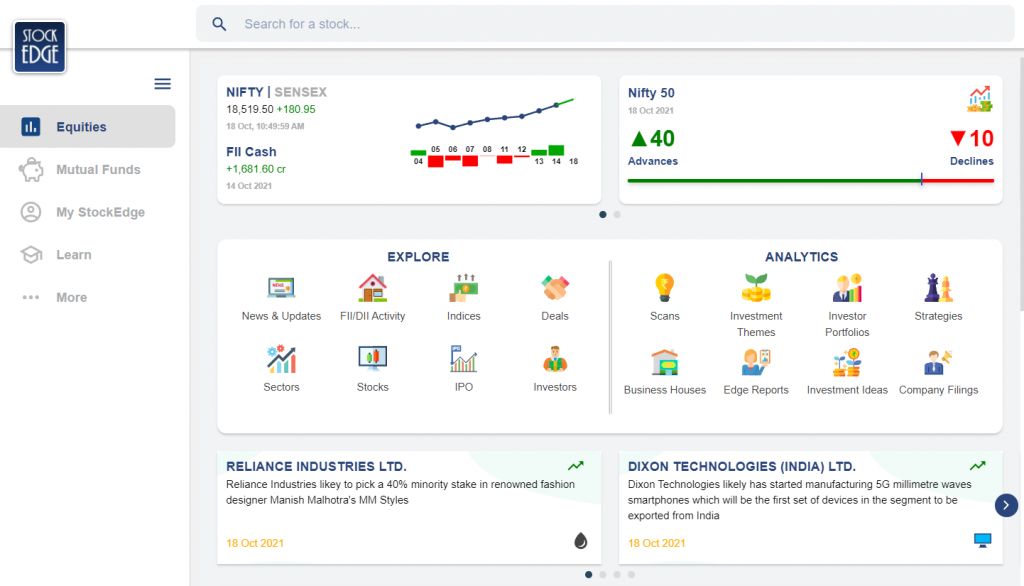Show second market summary slide dot
Viewport: 1024px width, 586px height.
(617, 214)
